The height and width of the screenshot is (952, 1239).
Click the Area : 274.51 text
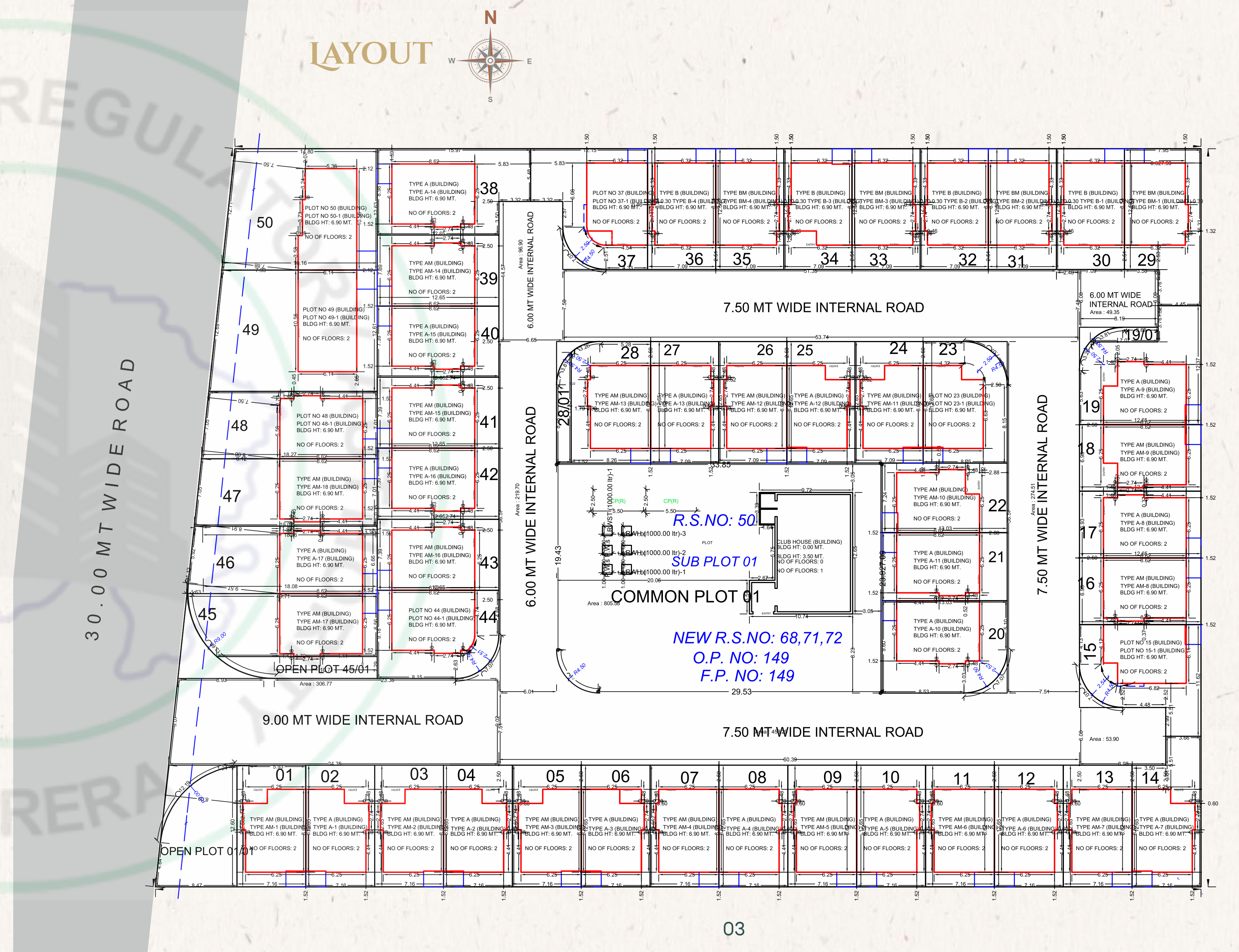pos(1033,499)
